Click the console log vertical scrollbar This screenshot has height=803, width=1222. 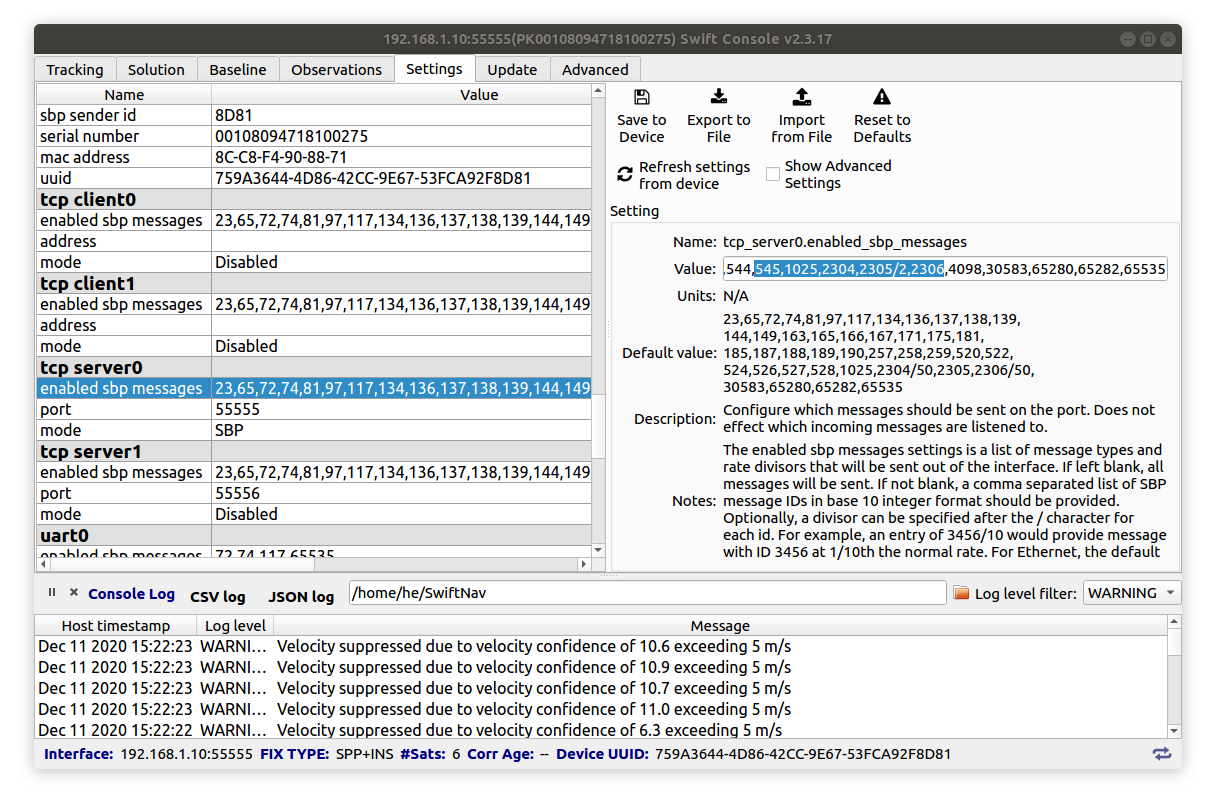[x=1174, y=675]
